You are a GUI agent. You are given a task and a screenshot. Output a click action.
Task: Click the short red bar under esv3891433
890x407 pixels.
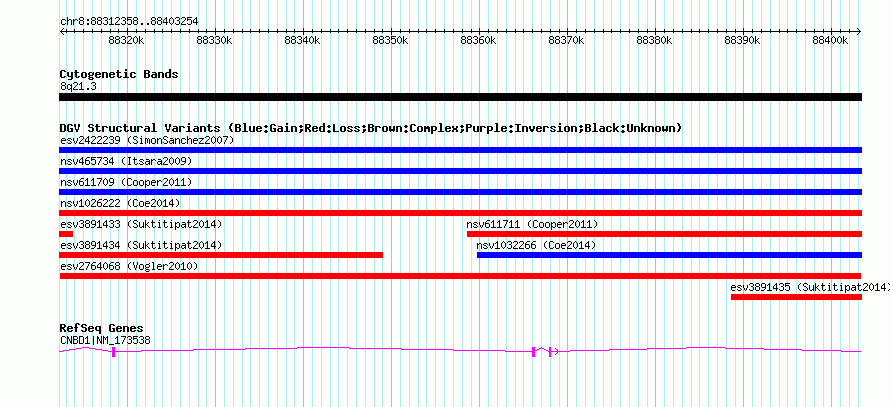66,234
